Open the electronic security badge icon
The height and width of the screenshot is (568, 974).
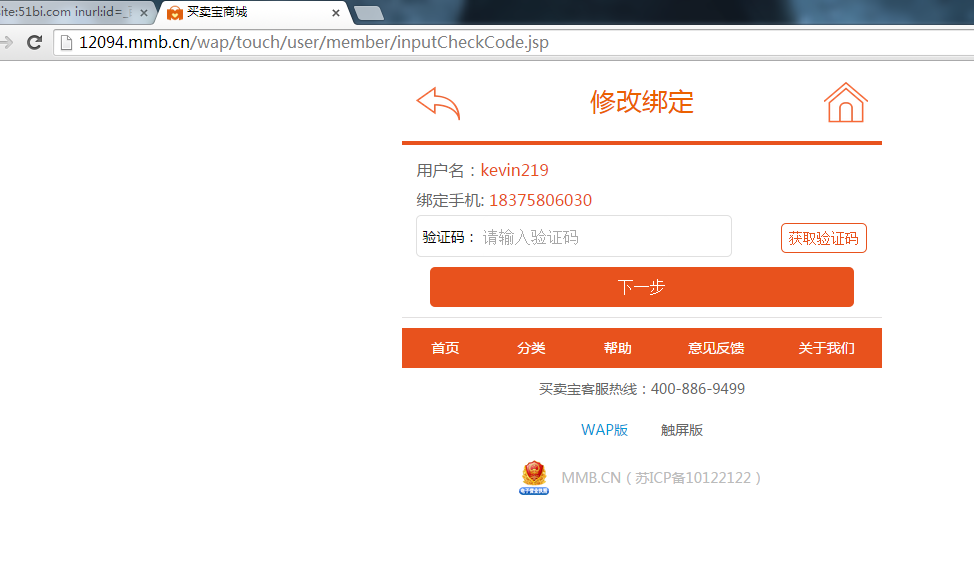click(534, 478)
